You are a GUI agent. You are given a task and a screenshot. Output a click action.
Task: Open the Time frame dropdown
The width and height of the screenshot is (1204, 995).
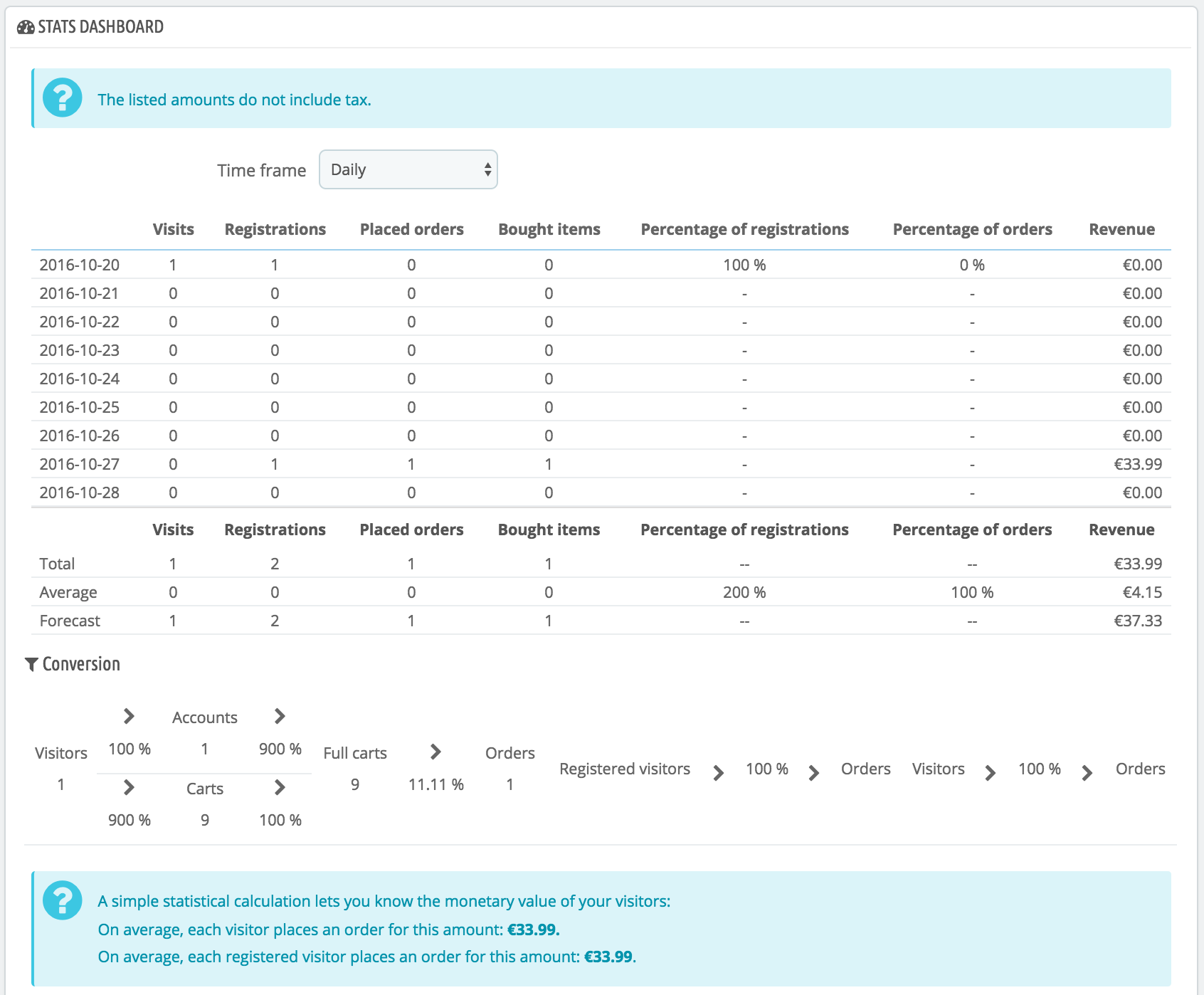[x=408, y=169]
